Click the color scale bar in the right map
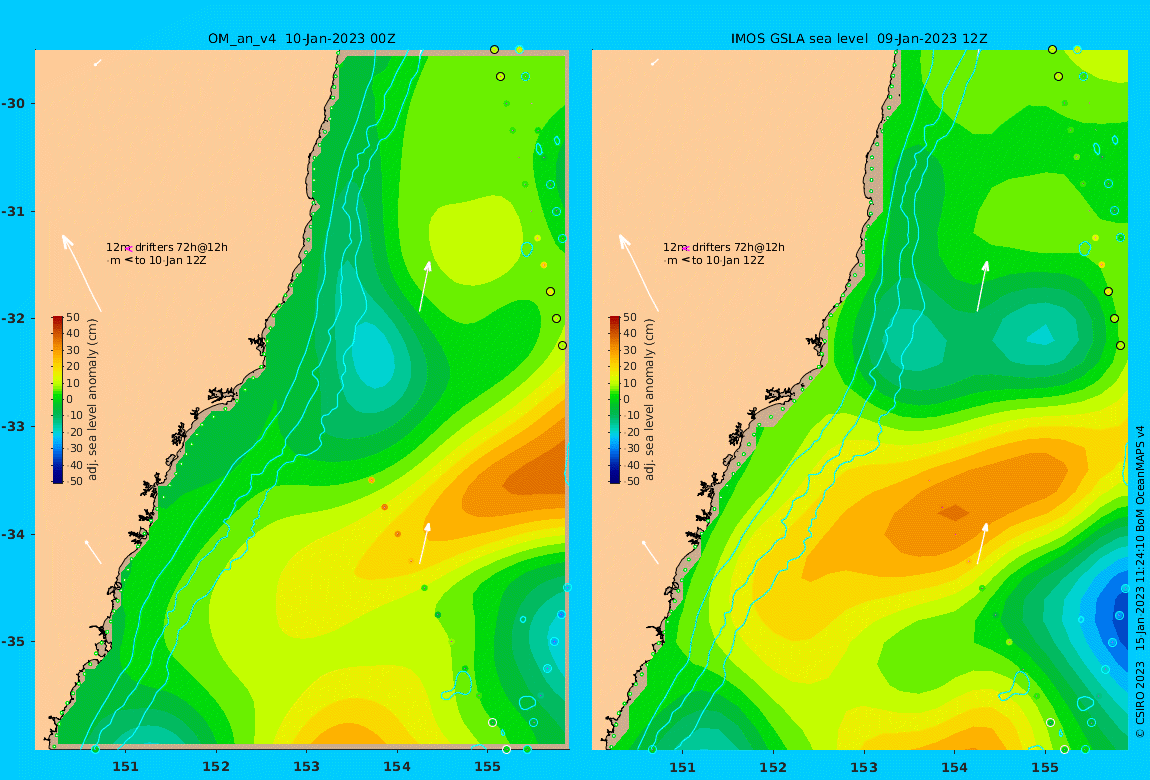Screen dimensions: 1150x780 615,400
